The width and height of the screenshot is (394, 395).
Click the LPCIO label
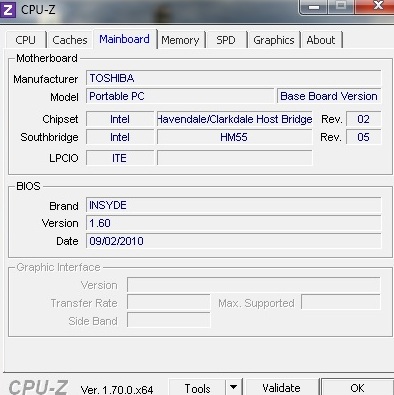pyautogui.click(x=64, y=158)
